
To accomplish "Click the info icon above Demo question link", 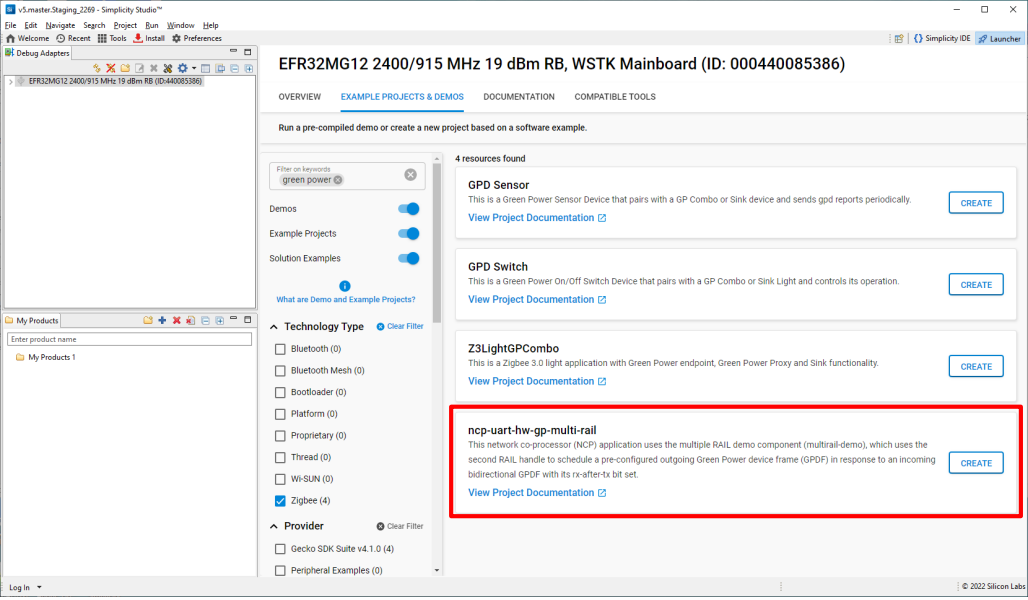I will coord(345,286).
